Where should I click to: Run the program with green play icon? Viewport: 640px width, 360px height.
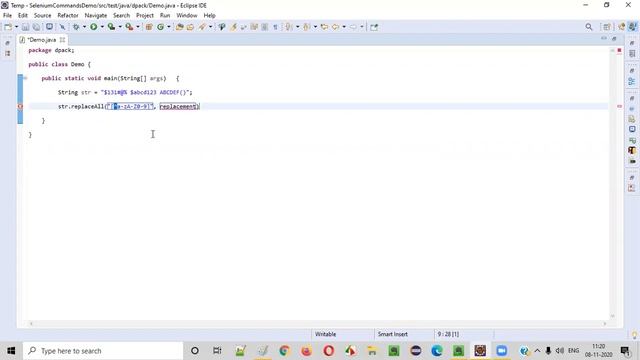93,27
